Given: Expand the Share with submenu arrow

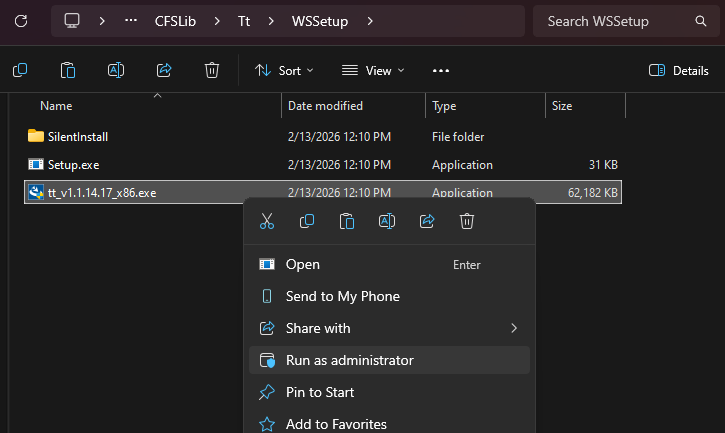Looking at the screenshot, I should [x=514, y=328].
